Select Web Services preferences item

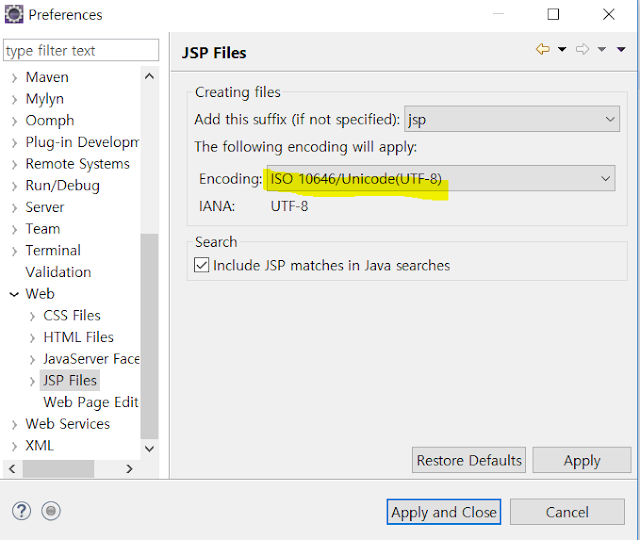[68, 424]
